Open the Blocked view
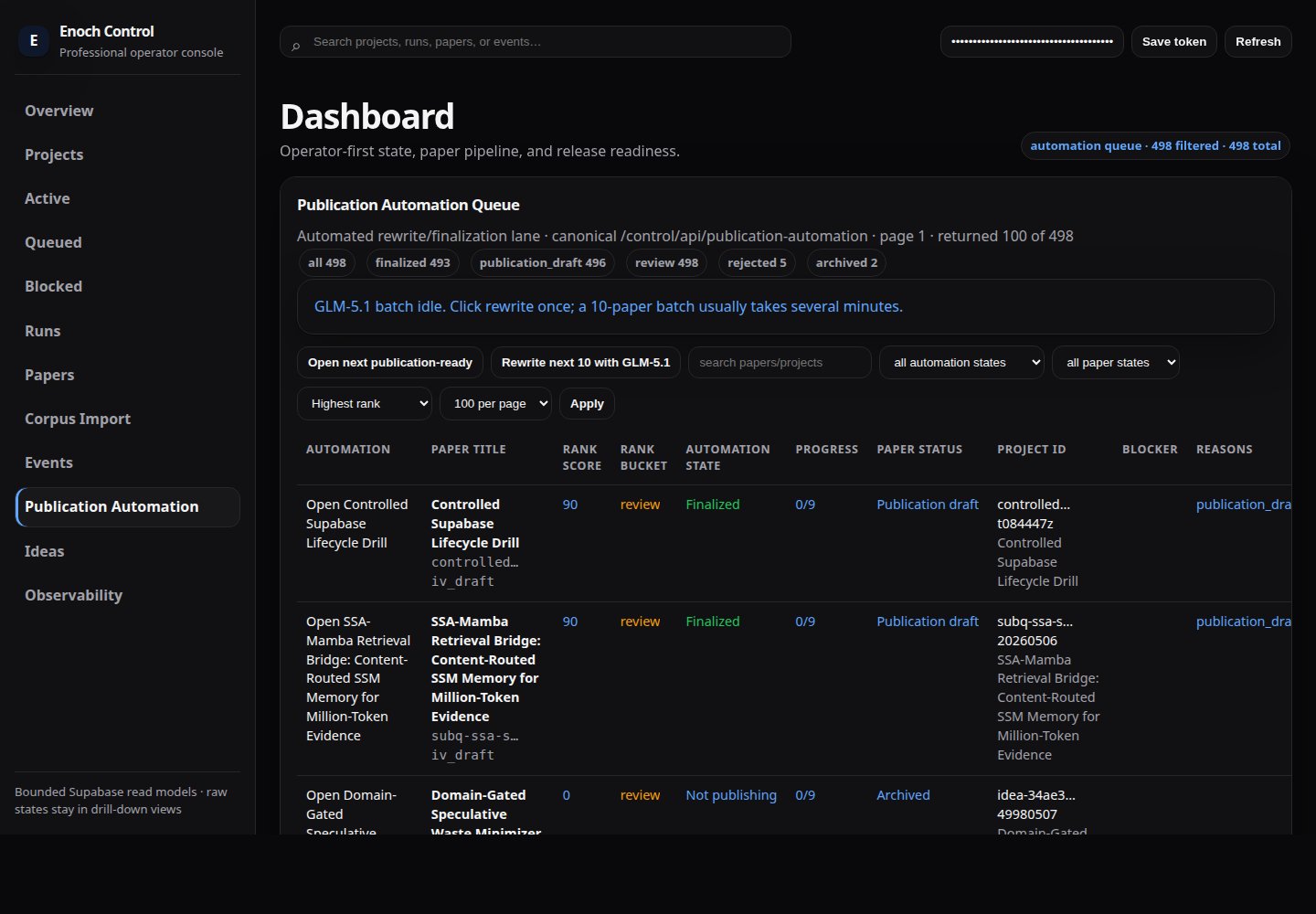This screenshot has width=1316, height=914. coord(127,286)
